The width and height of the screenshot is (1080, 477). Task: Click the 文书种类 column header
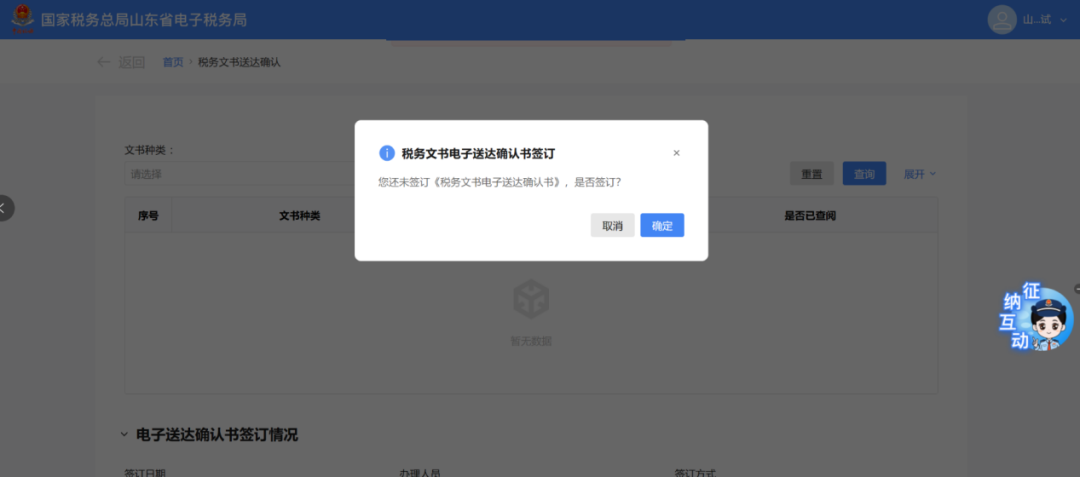(x=299, y=215)
